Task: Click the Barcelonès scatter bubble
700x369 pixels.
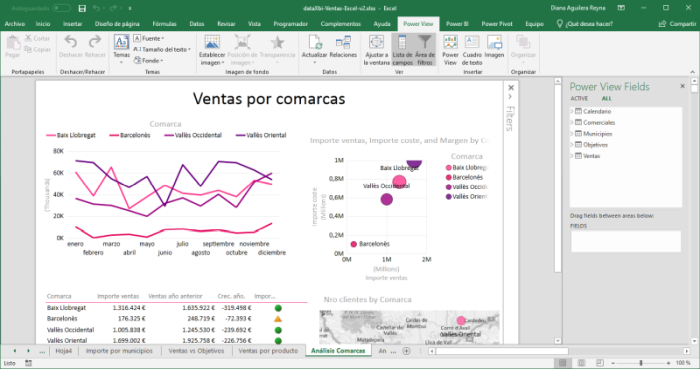Action: click(x=354, y=244)
